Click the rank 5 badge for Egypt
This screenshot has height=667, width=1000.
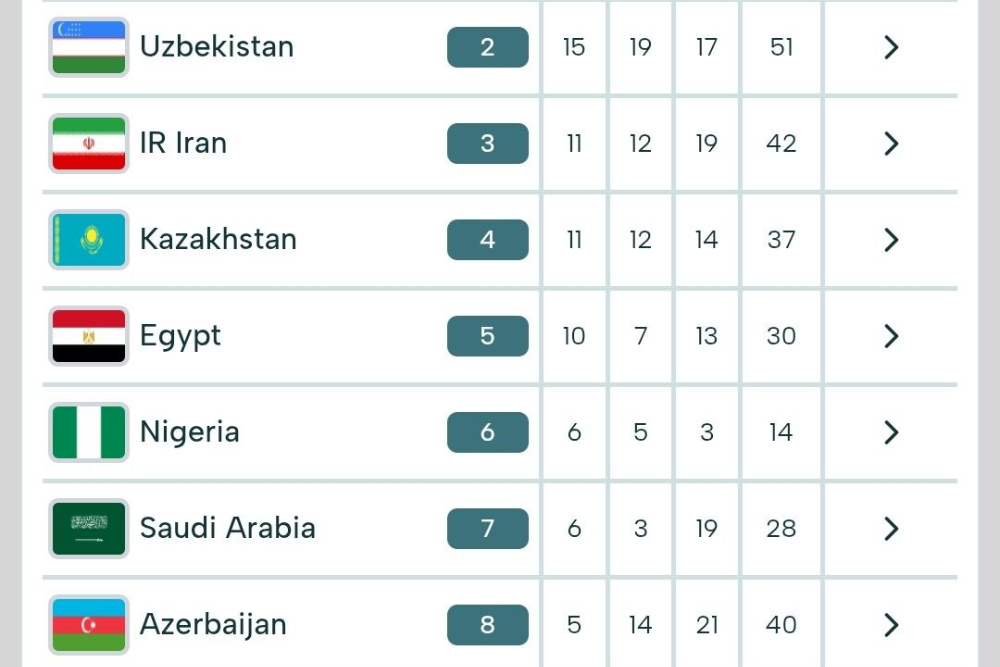point(487,336)
